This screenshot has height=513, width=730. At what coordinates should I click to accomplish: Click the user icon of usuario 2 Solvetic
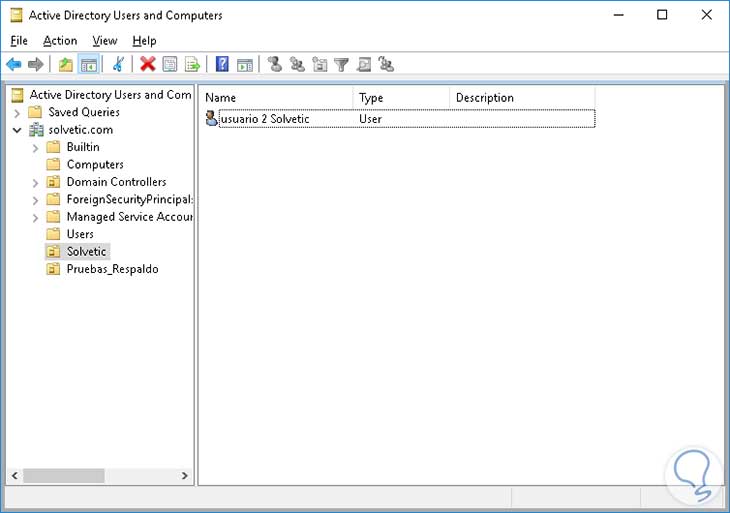[x=211, y=119]
